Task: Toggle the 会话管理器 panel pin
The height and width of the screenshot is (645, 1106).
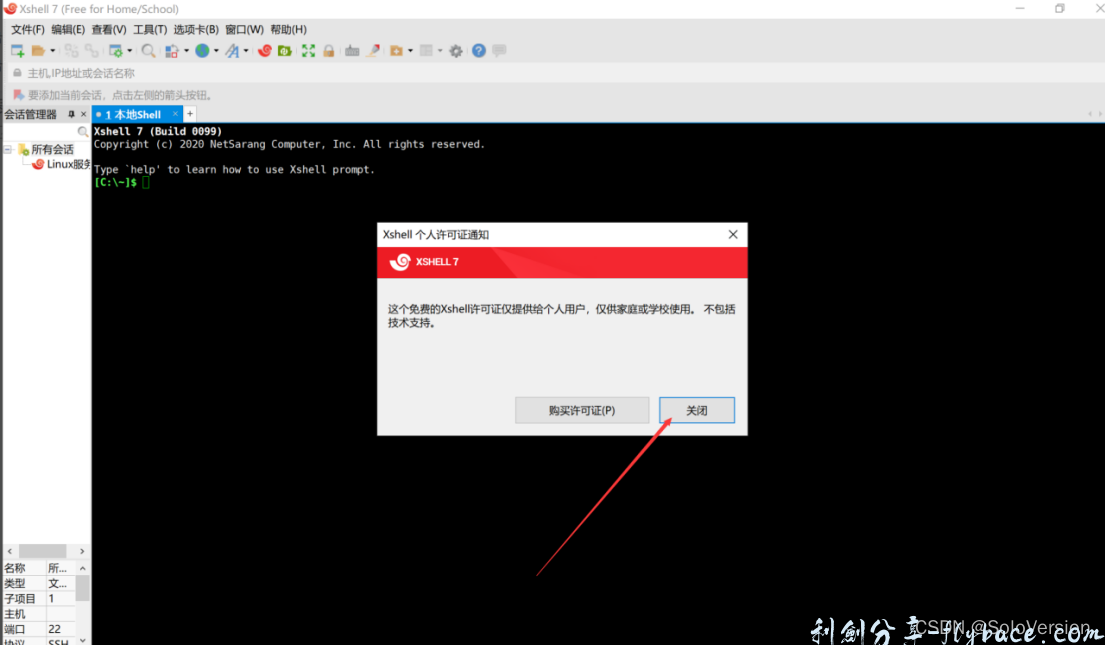Action: click(70, 113)
